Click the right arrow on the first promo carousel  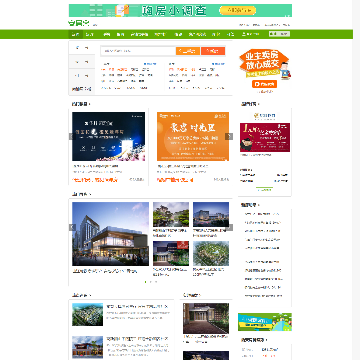[229, 136]
